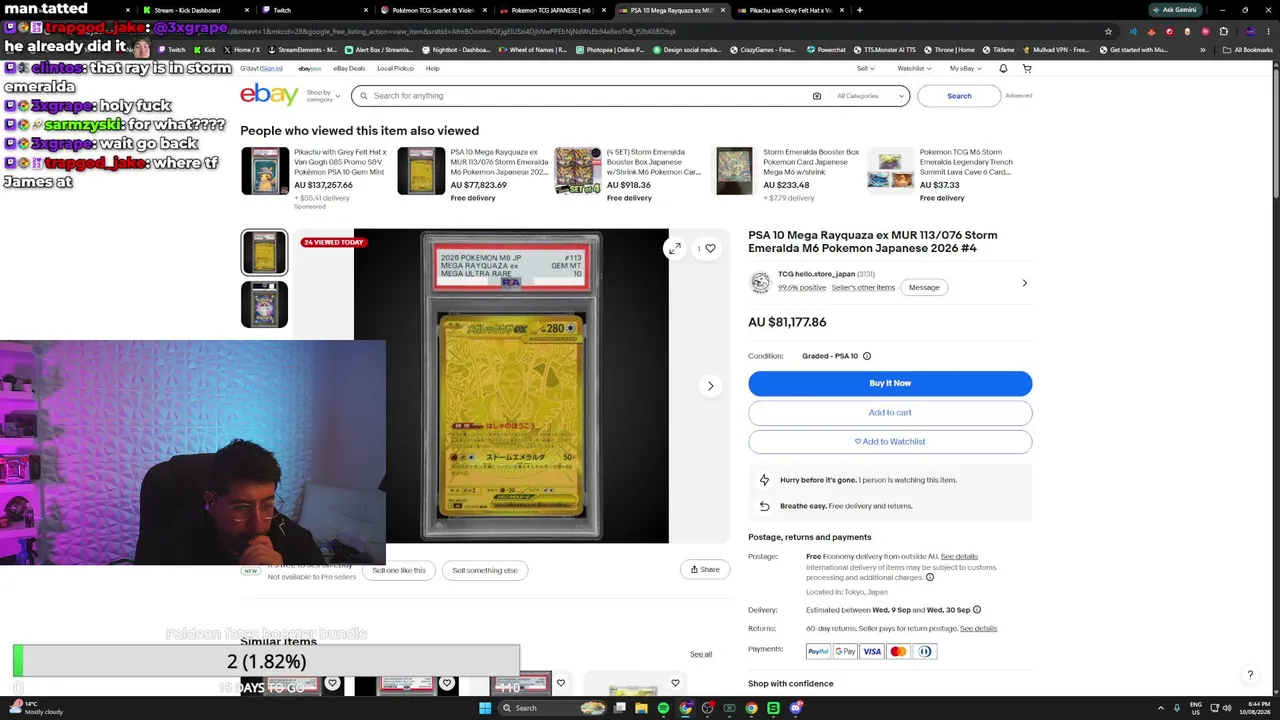Open See all similar items link

pos(701,655)
